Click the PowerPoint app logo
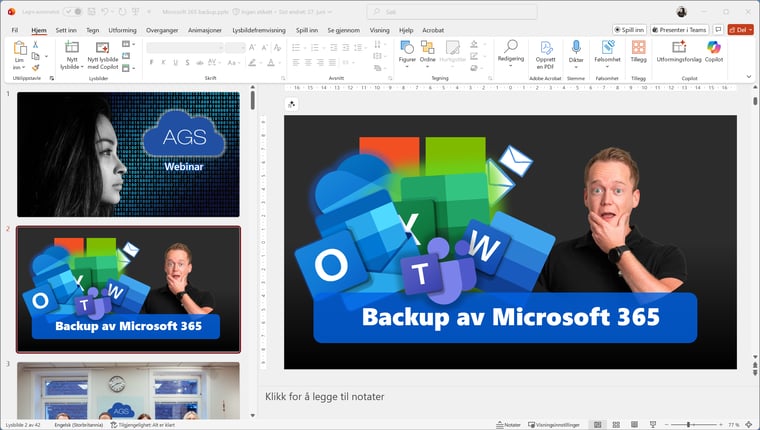The height and width of the screenshot is (430, 760). tap(11, 12)
